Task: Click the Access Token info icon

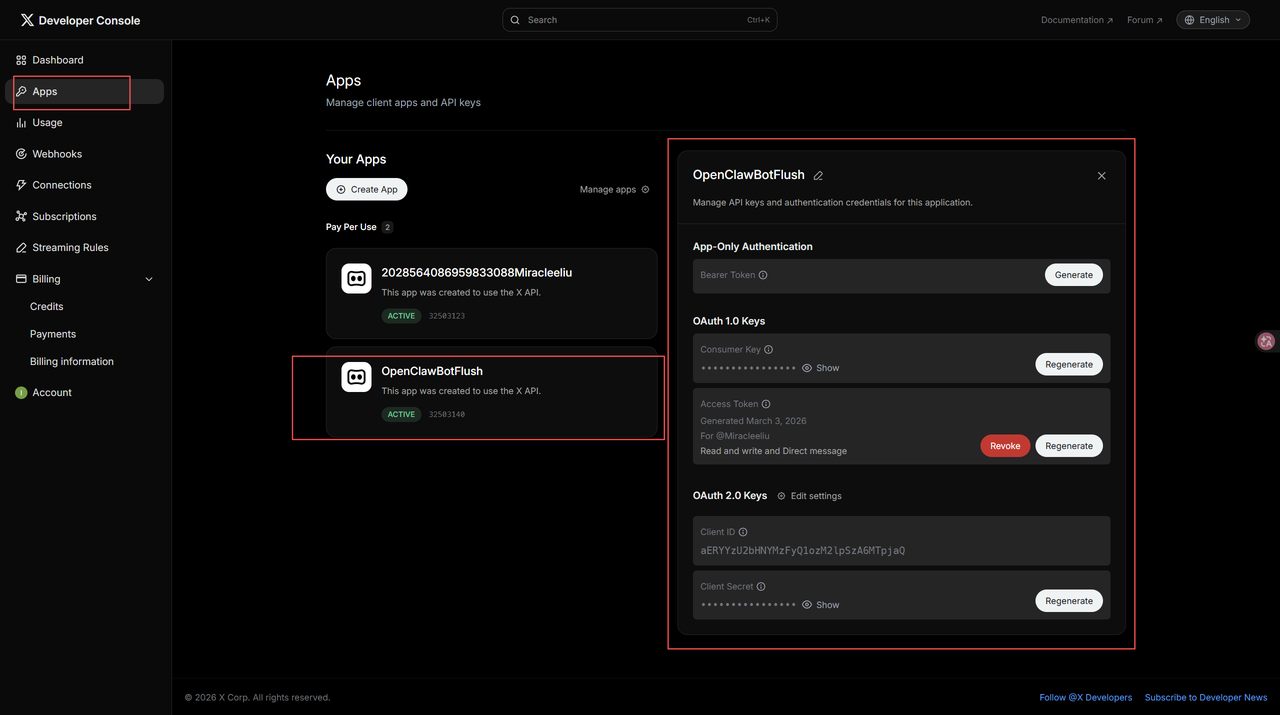Action: [x=766, y=404]
